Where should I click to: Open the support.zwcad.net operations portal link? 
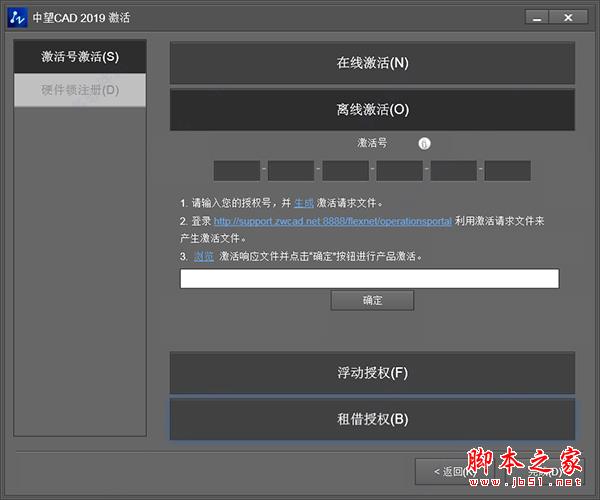click(x=333, y=221)
